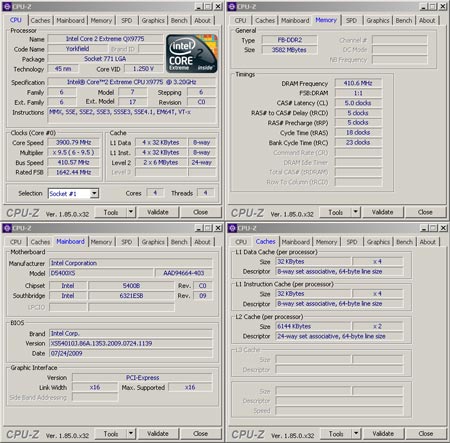The height and width of the screenshot is (443, 450).
Task: Click CPU-Z app icon in Caches window title
Action: [232, 228]
